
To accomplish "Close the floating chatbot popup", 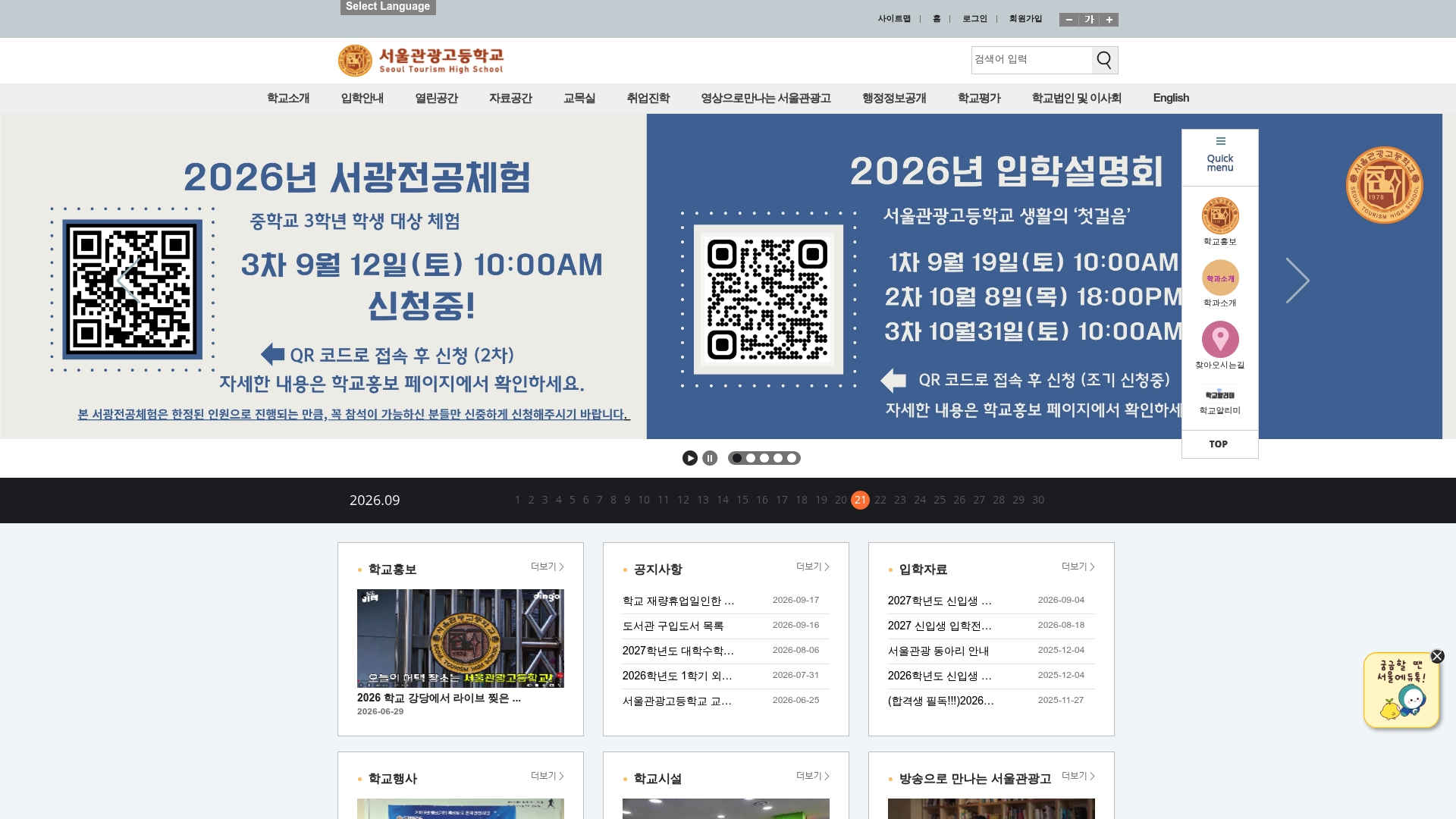I will (x=1437, y=656).
